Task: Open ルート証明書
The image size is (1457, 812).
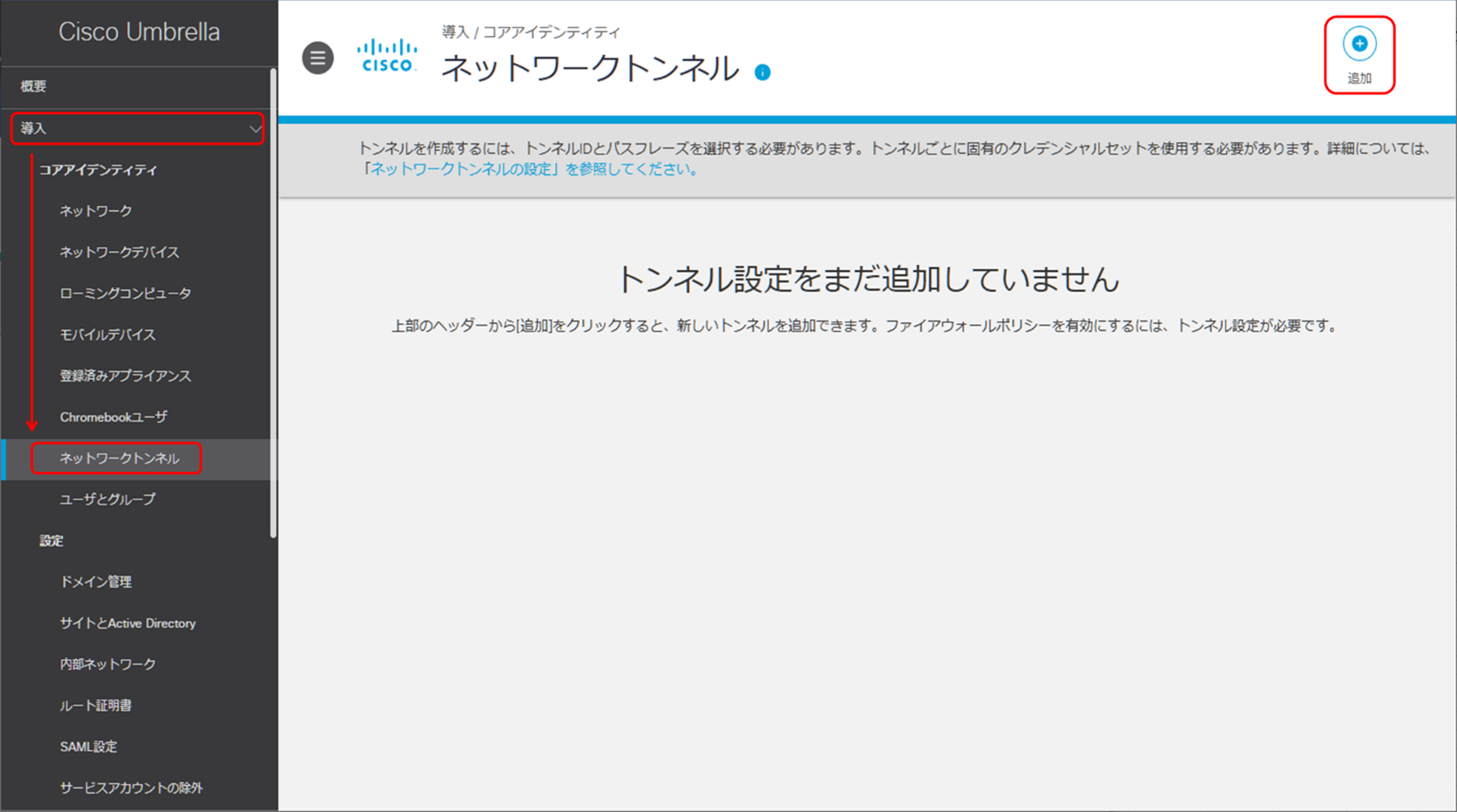Action: pos(96,706)
